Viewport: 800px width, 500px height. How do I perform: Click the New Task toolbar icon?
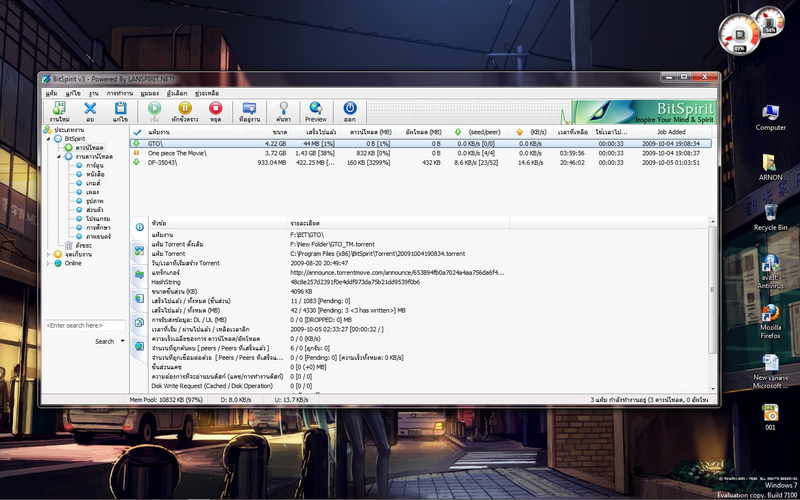pyautogui.click(x=60, y=111)
